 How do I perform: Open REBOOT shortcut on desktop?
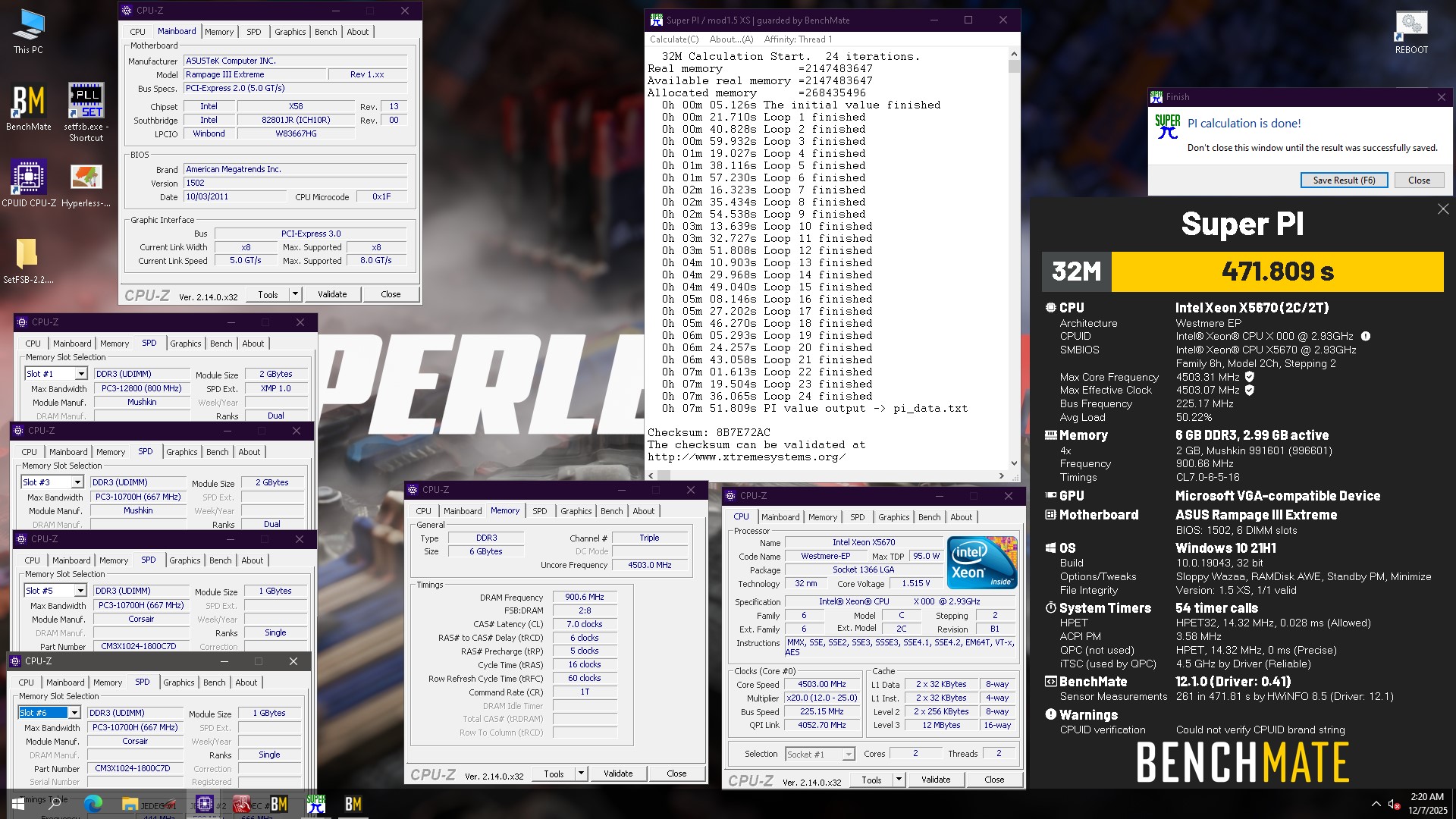click(x=1411, y=32)
